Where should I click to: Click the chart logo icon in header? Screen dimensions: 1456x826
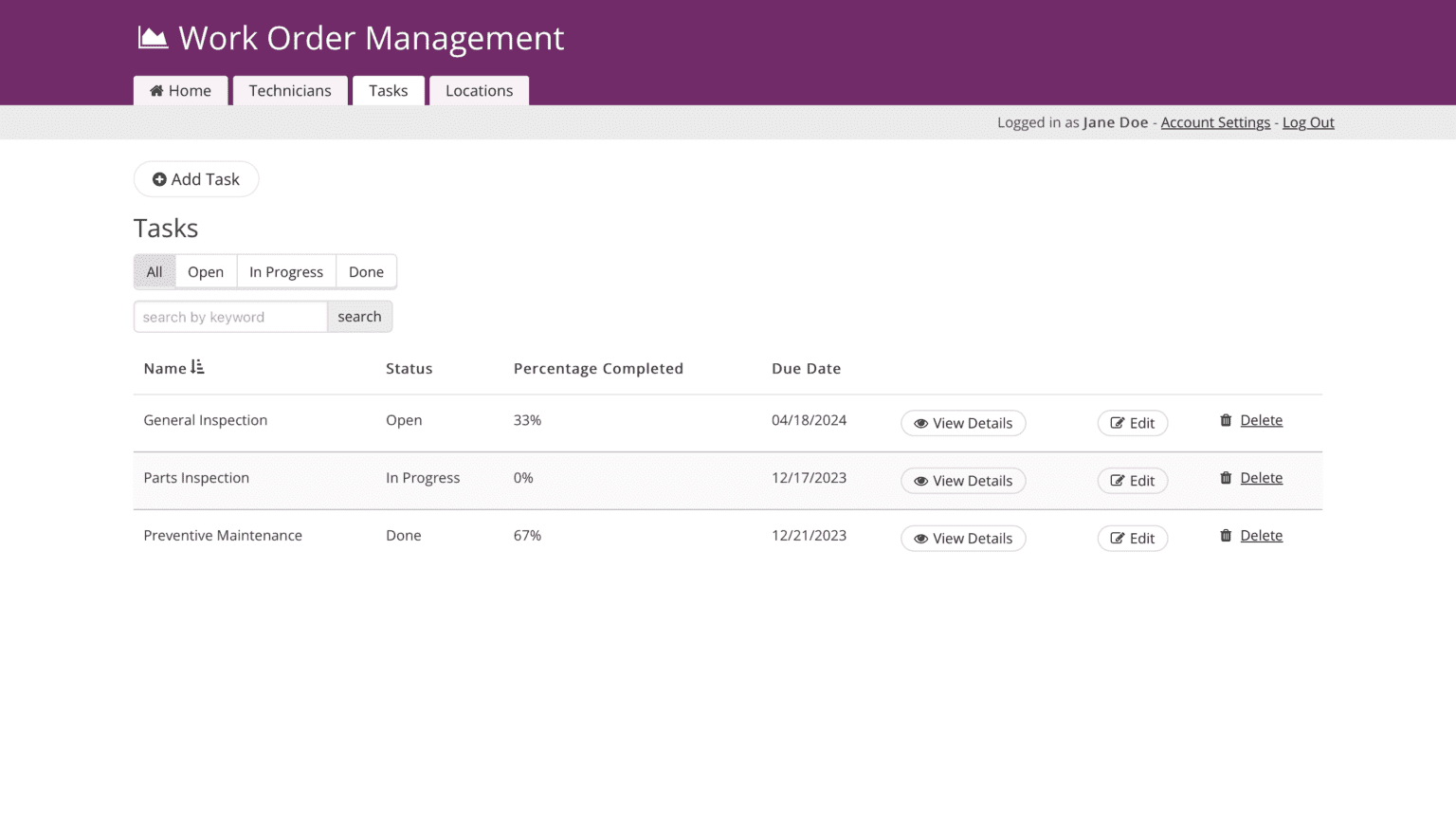point(153,38)
